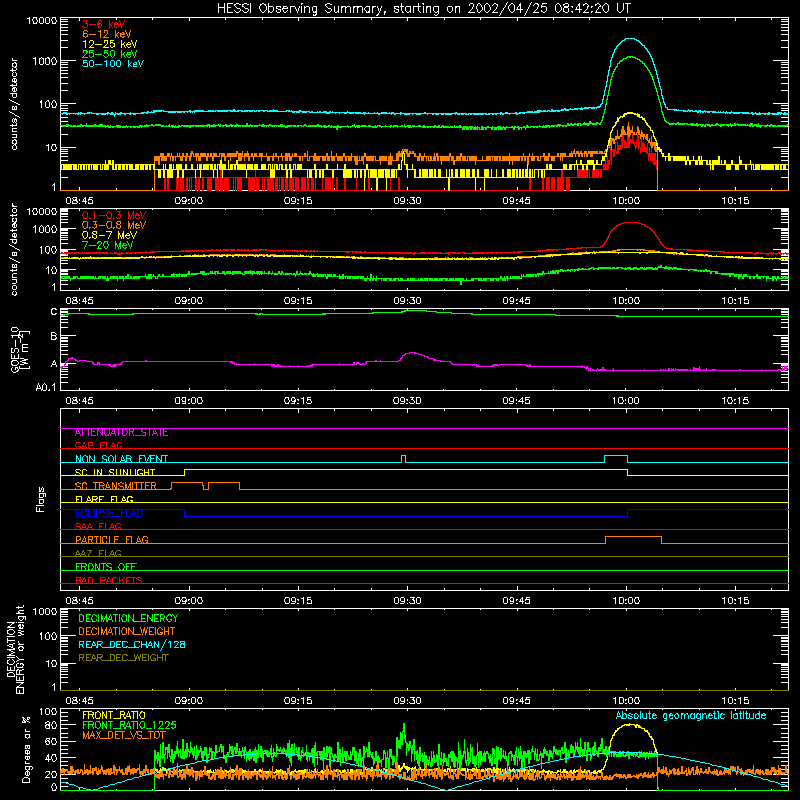Viewport: 800px width, 800px height.
Task: Click the DECIMATION_ENERGY legend label
Action: pyautogui.click(x=128, y=618)
